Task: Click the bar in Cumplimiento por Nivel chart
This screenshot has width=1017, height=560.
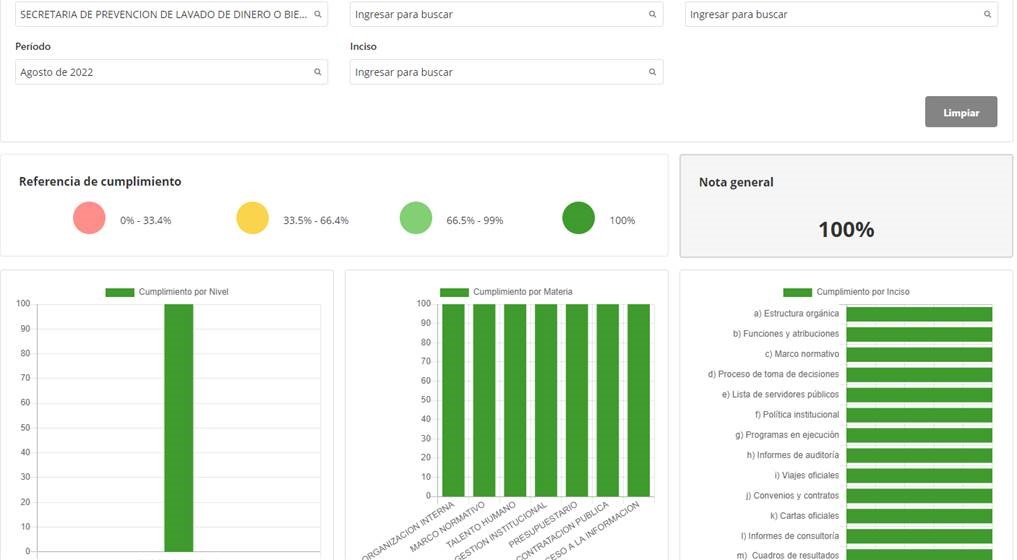Action: click(178, 428)
